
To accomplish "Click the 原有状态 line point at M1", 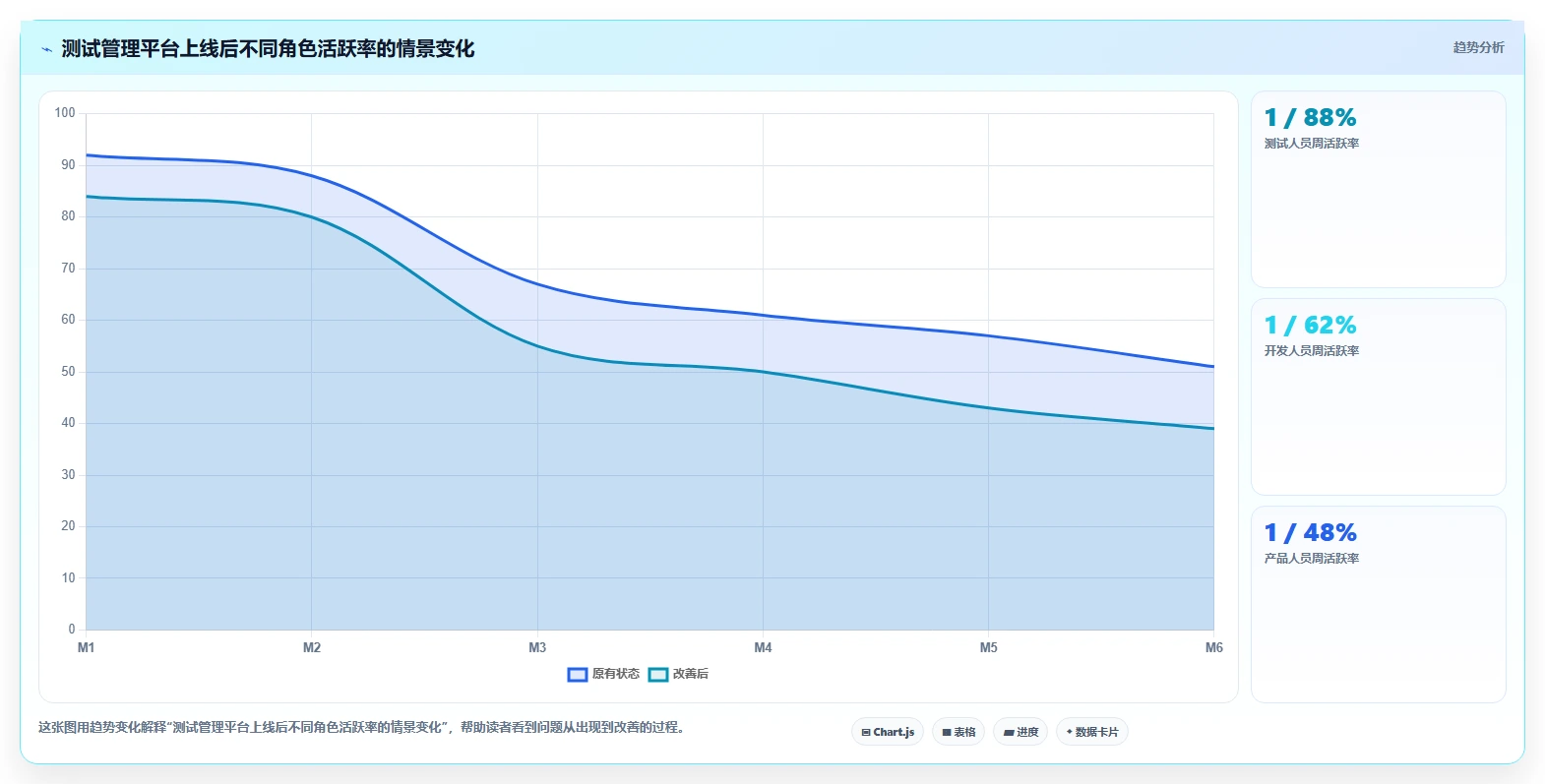I will 87,154.
